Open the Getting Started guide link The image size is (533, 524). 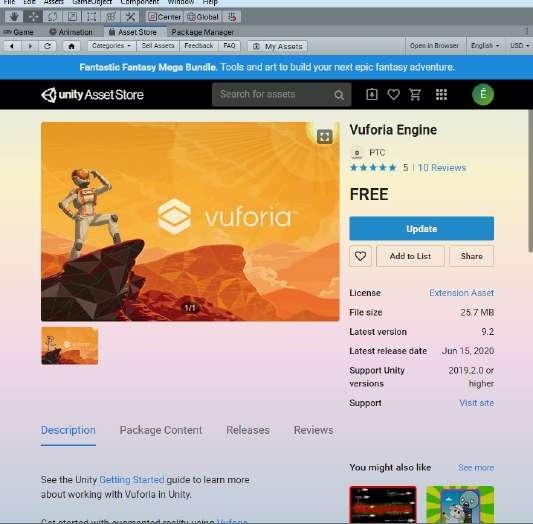tap(132, 479)
